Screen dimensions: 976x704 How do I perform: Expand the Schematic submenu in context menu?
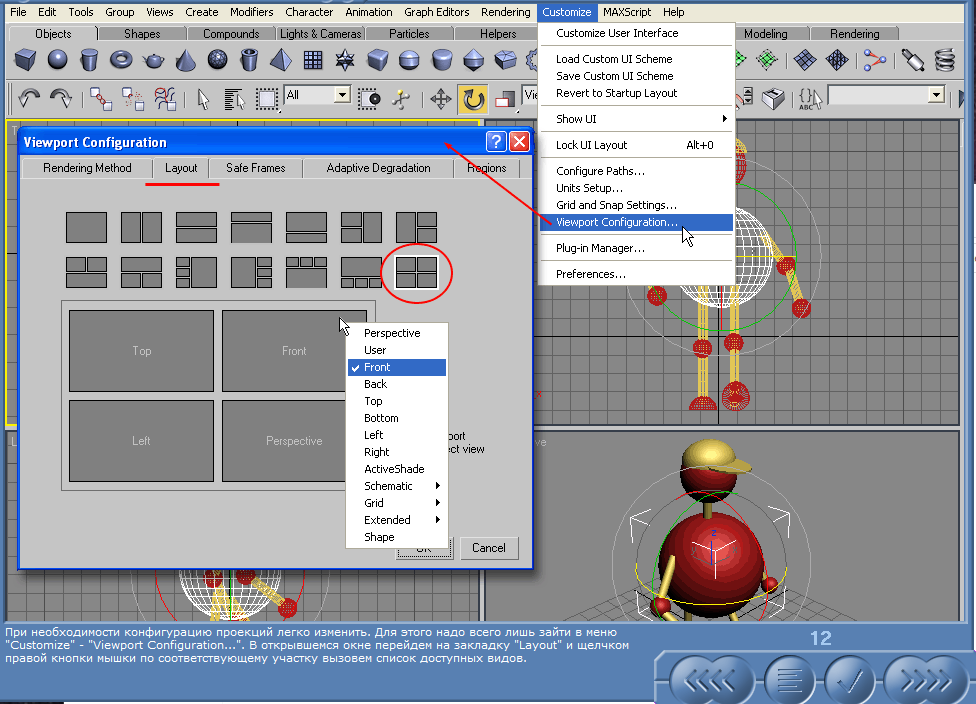[x=396, y=486]
